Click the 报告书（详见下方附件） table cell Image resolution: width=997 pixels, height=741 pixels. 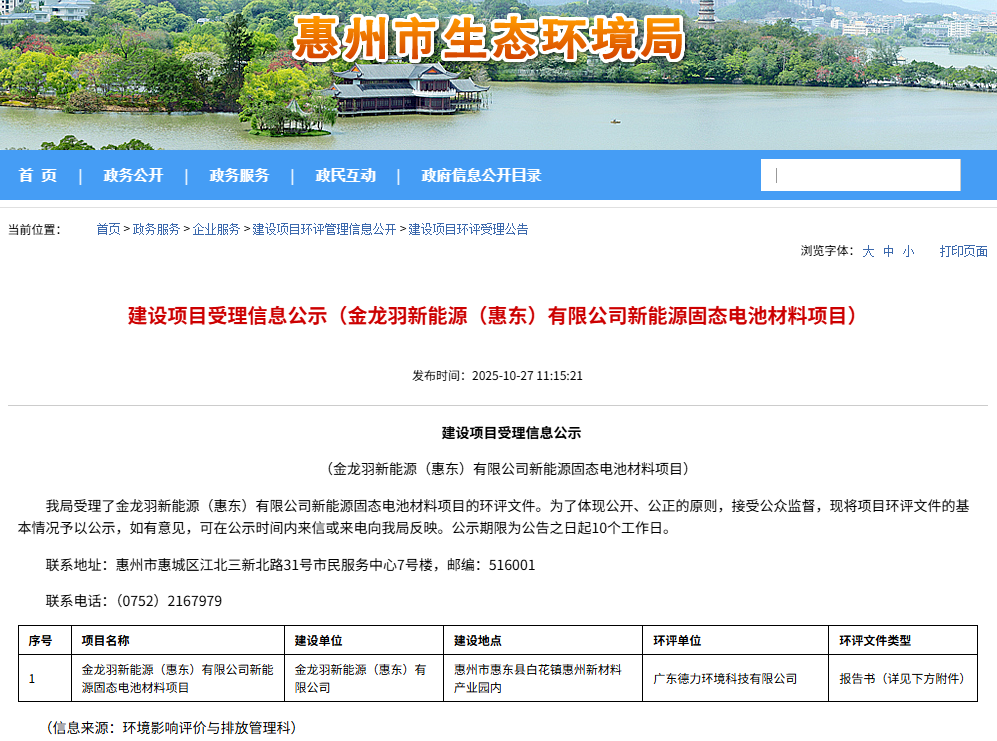coord(902,679)
